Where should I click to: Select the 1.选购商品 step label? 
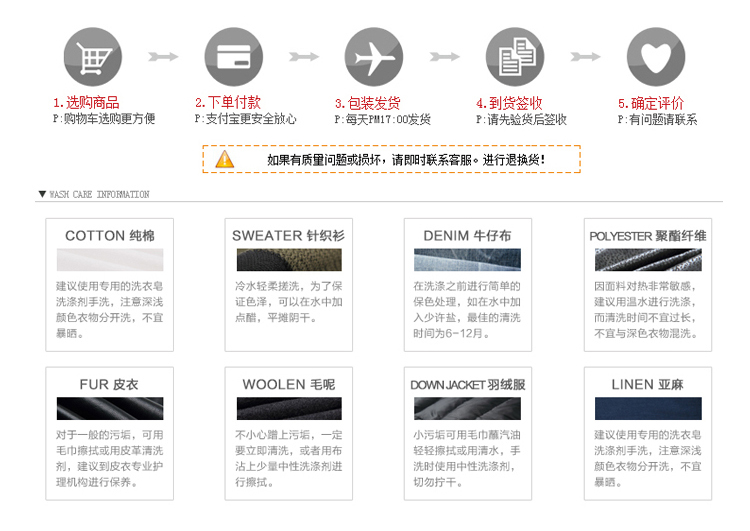coord(86,102)
